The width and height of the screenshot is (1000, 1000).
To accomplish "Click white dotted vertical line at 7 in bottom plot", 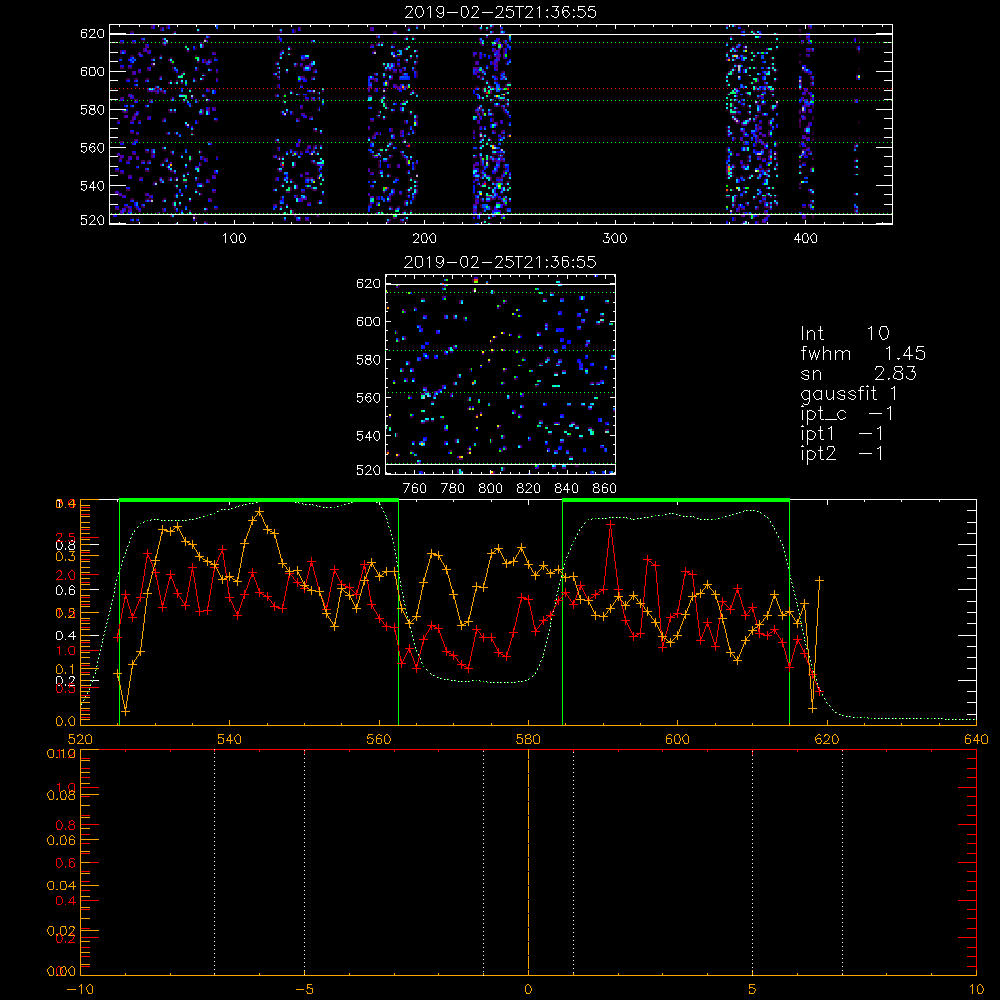I will point(842,860).
